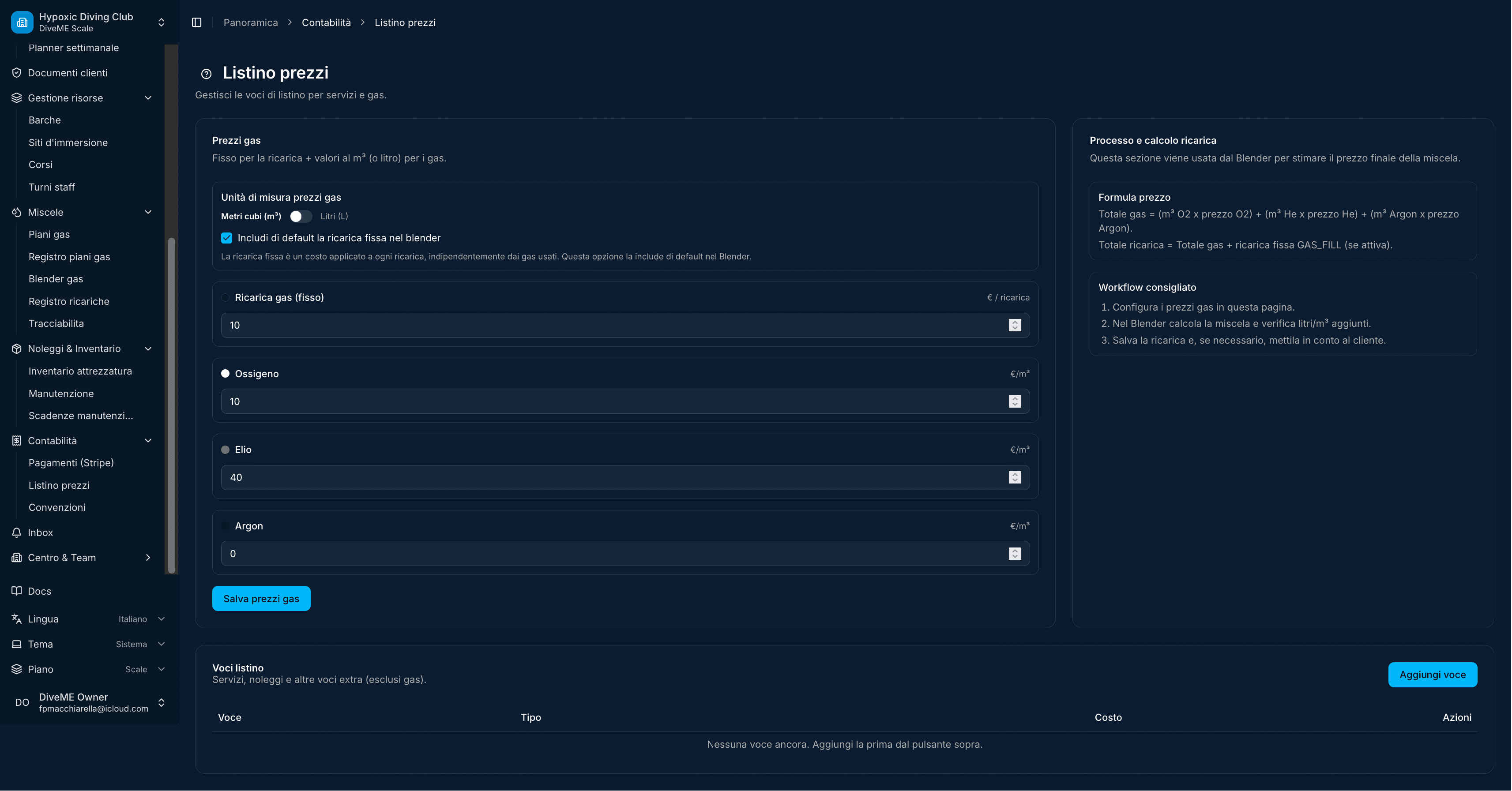The width and height of the screenshot is (1512, 791).
Task: Click the help icon beside Listino prezzi
Action: coord(206,74)
